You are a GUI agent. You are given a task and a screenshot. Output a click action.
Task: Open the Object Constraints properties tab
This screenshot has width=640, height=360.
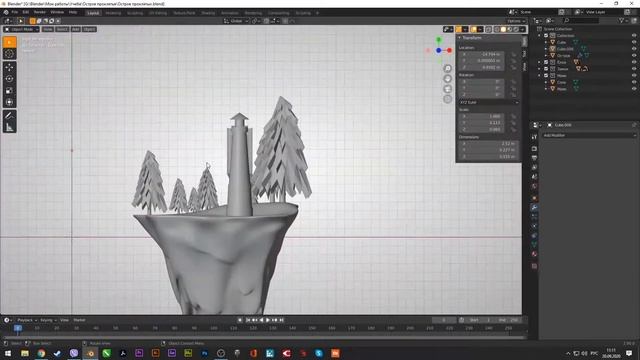pyautogui.click(x=534, y=236)
